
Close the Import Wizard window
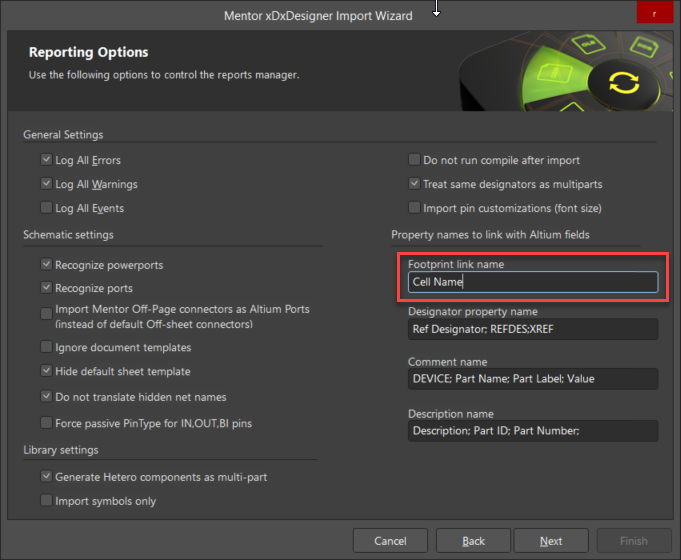pyautogui.click(x=655, y=12)
